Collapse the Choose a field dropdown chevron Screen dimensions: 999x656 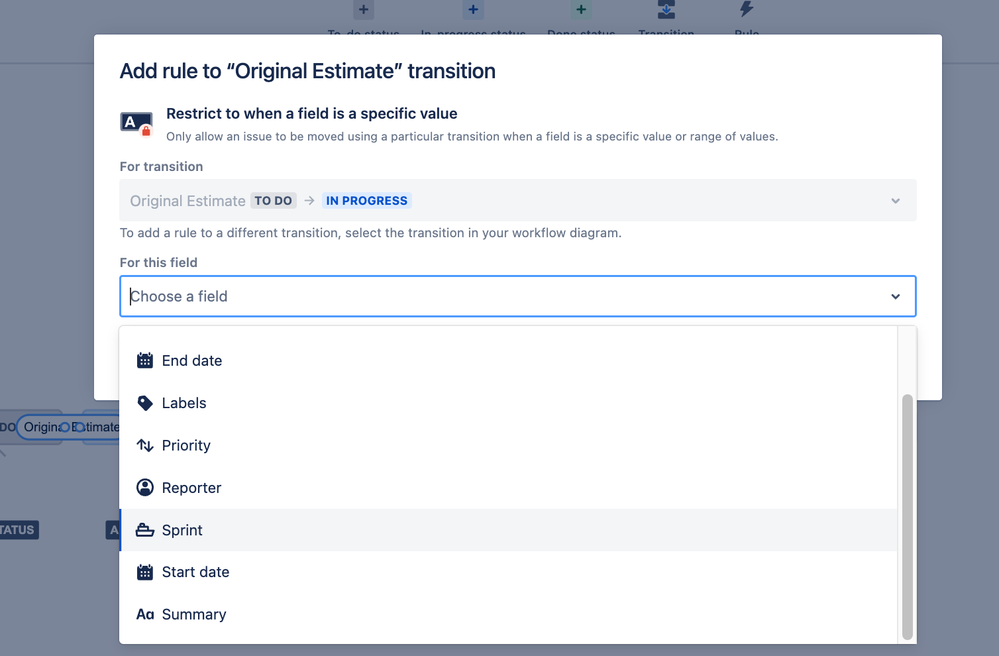pyautogui.click(x=895, y=296)
